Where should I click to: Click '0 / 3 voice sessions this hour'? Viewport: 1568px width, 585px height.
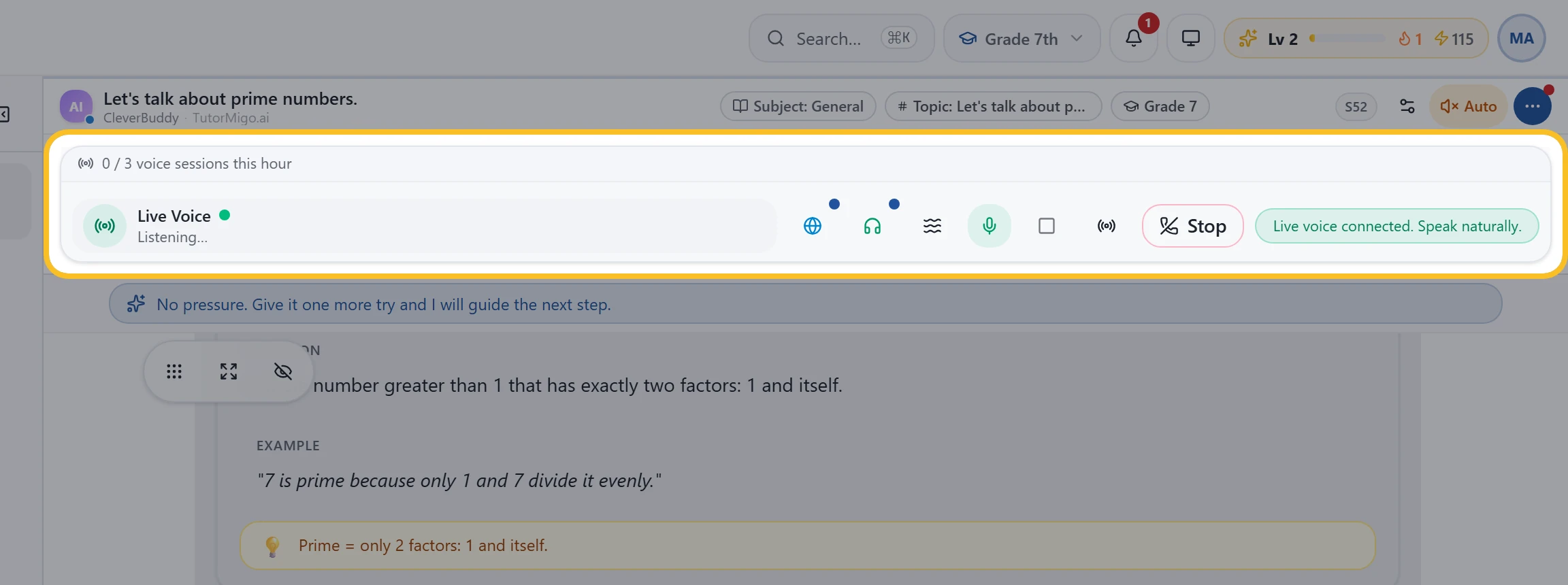[x=197, y=163]
